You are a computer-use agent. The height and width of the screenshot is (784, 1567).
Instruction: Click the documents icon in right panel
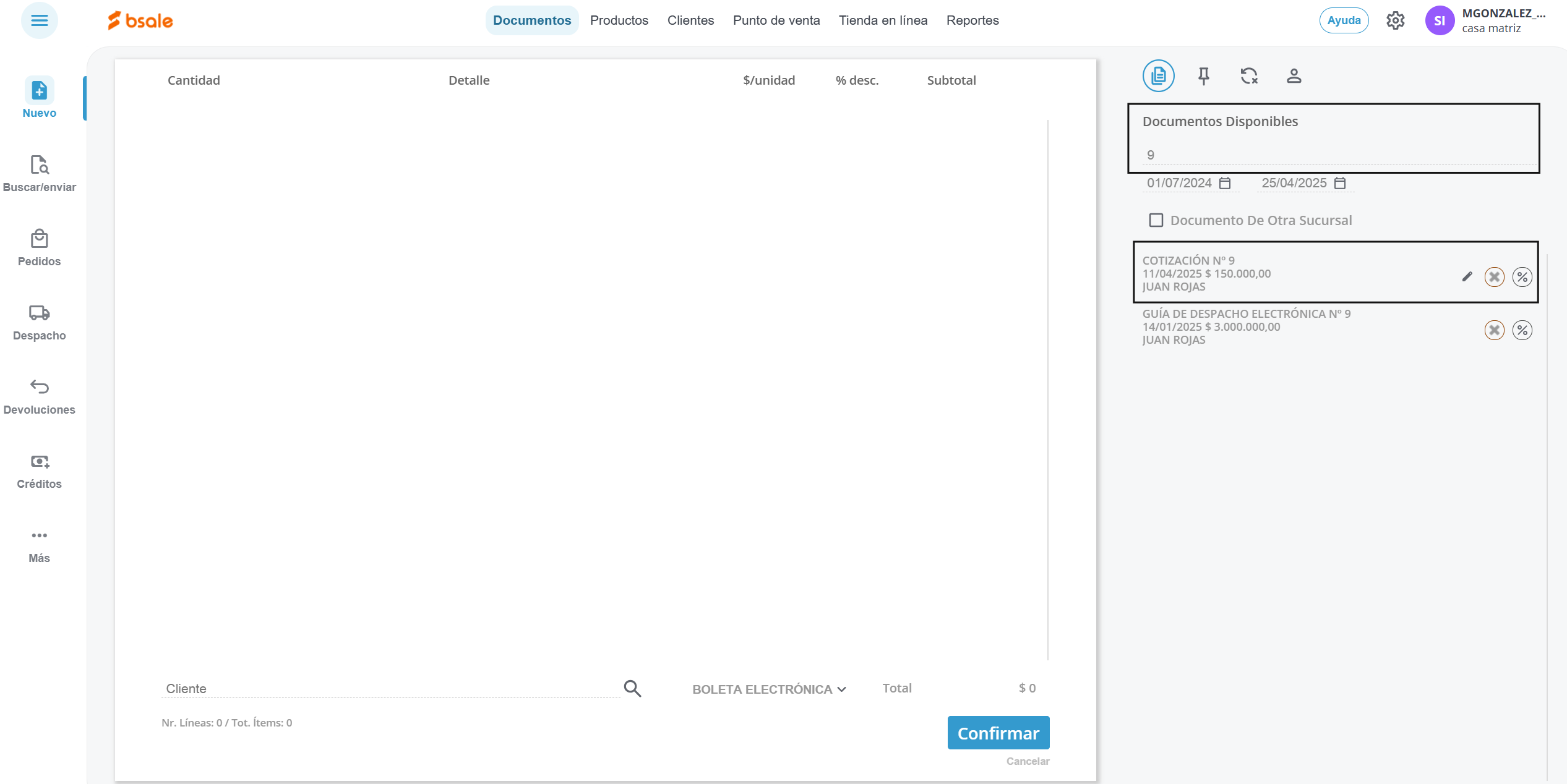coord(1158,76)
